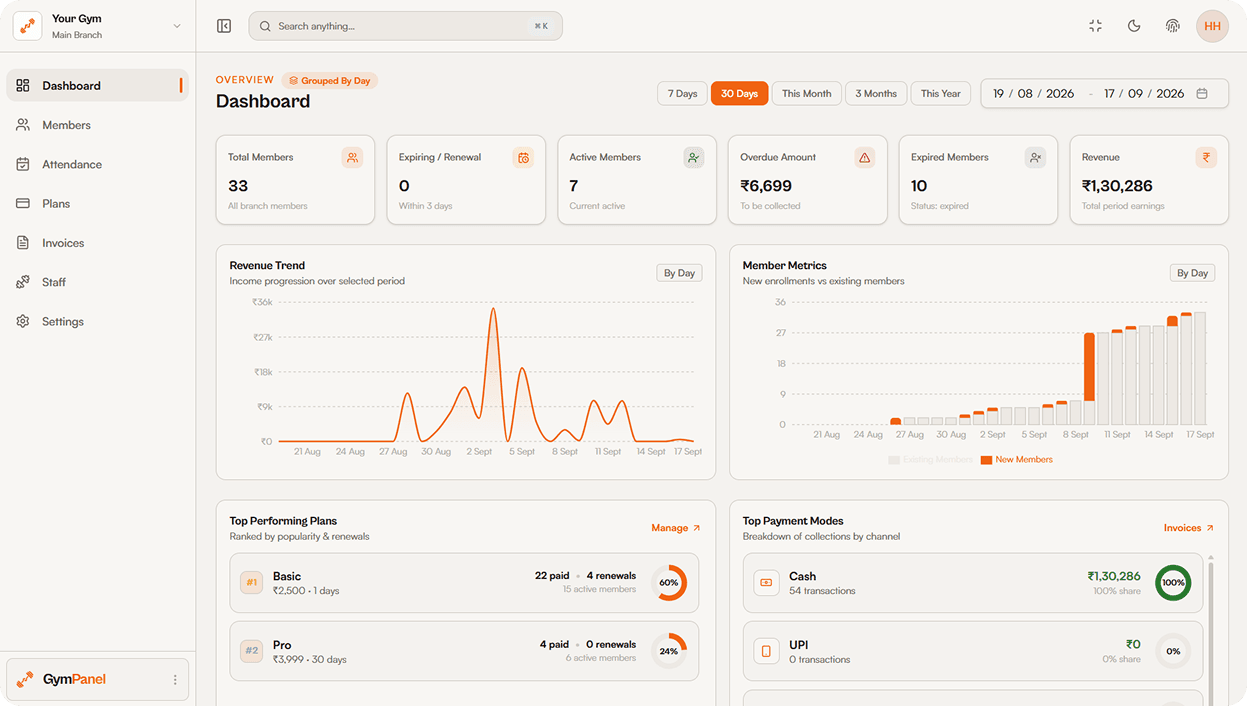Open the Invoices link in payment modes
Screen dimensions: 1247x706
coord(1189,528)
